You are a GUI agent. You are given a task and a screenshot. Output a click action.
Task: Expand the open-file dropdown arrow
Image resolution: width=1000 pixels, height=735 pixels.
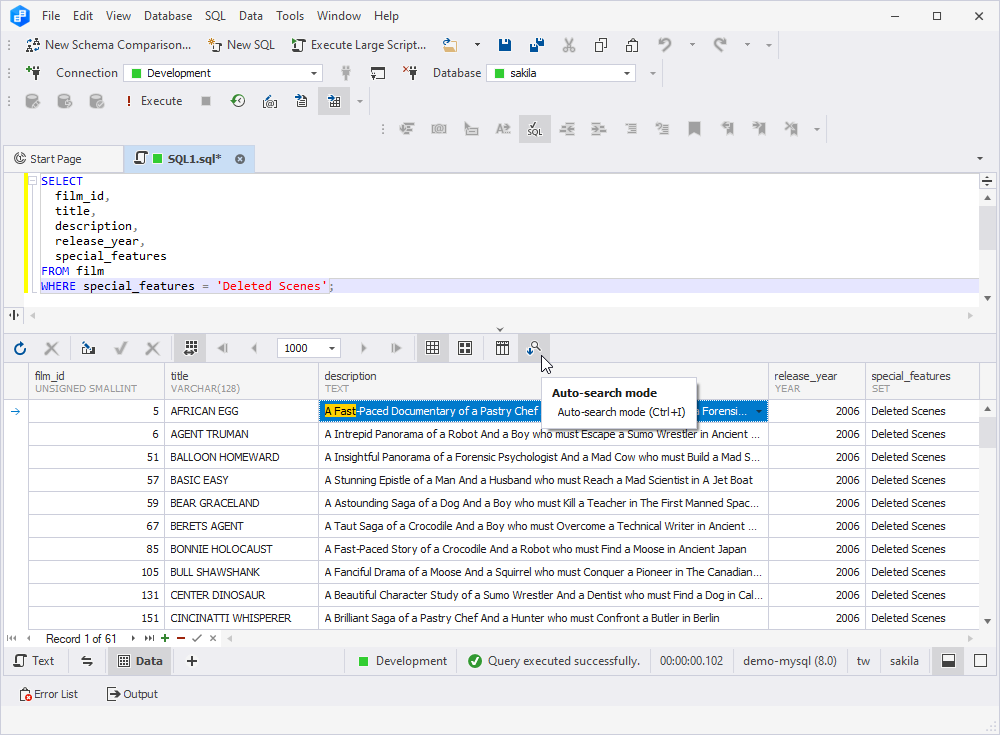477,45
